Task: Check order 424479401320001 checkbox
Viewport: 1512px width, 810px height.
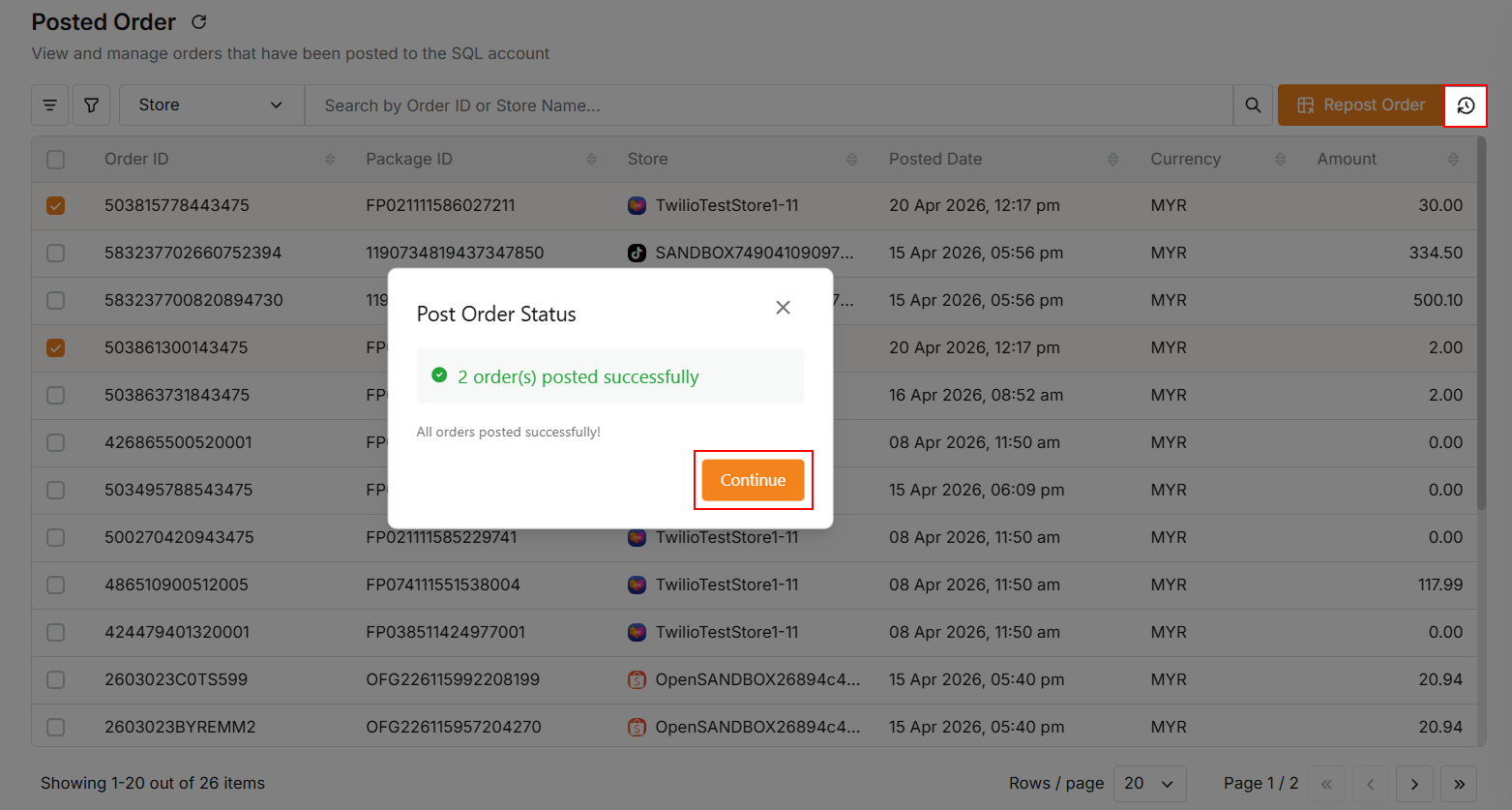Action: pyautogui.click(x=56, y=632)
